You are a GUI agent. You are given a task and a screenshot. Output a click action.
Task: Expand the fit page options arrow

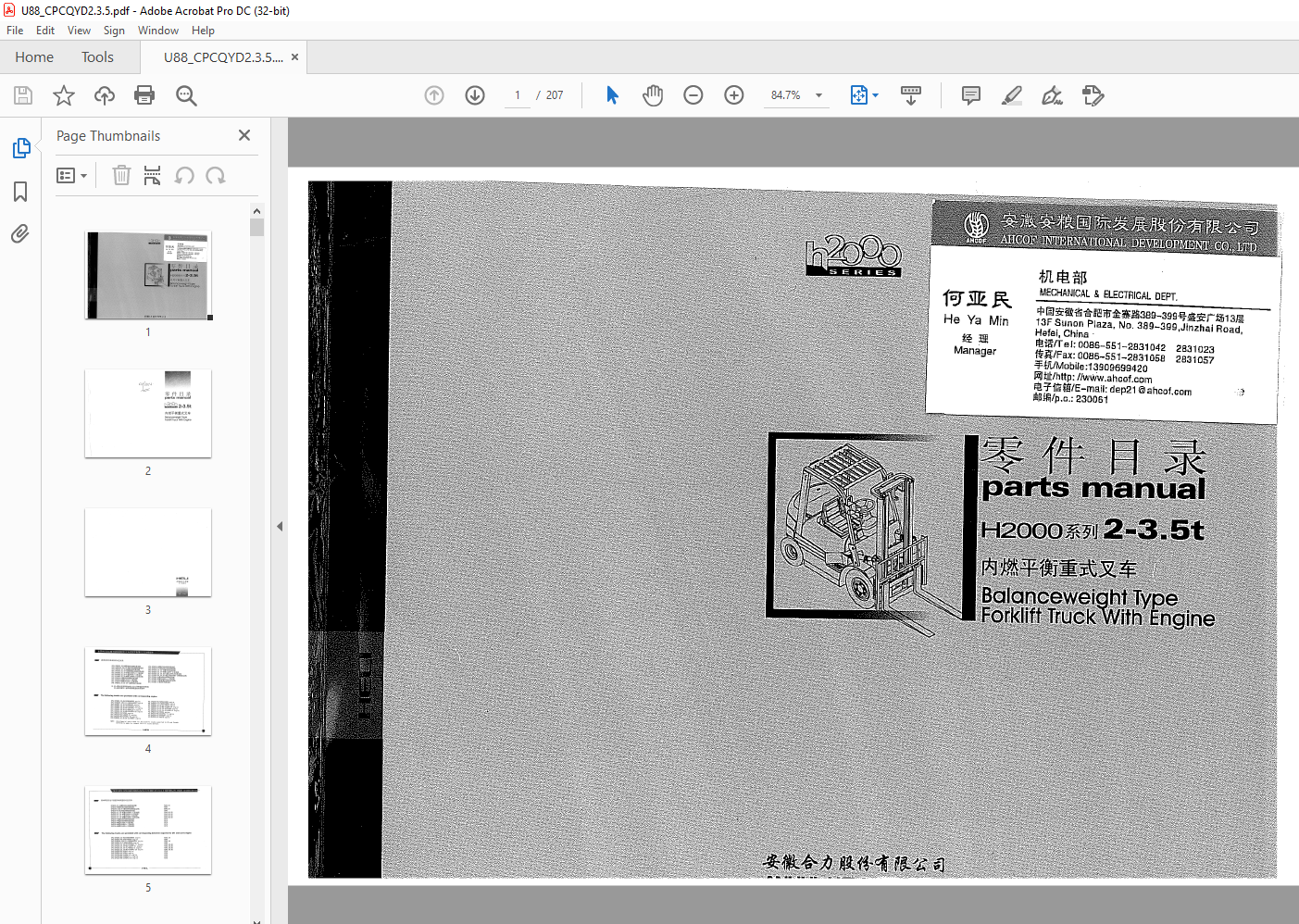(875, 95)
